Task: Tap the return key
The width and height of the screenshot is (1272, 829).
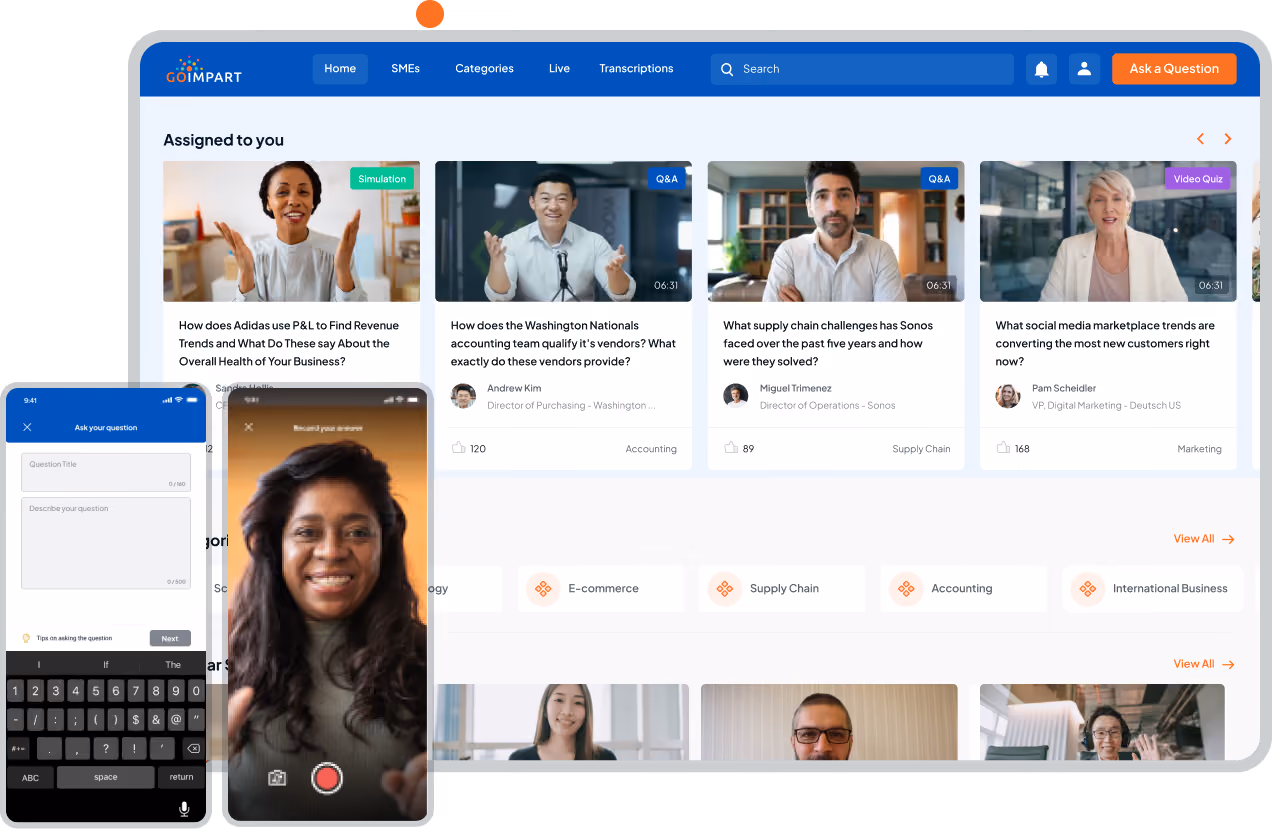Action: pyautogui.click(x=181, y=777)
